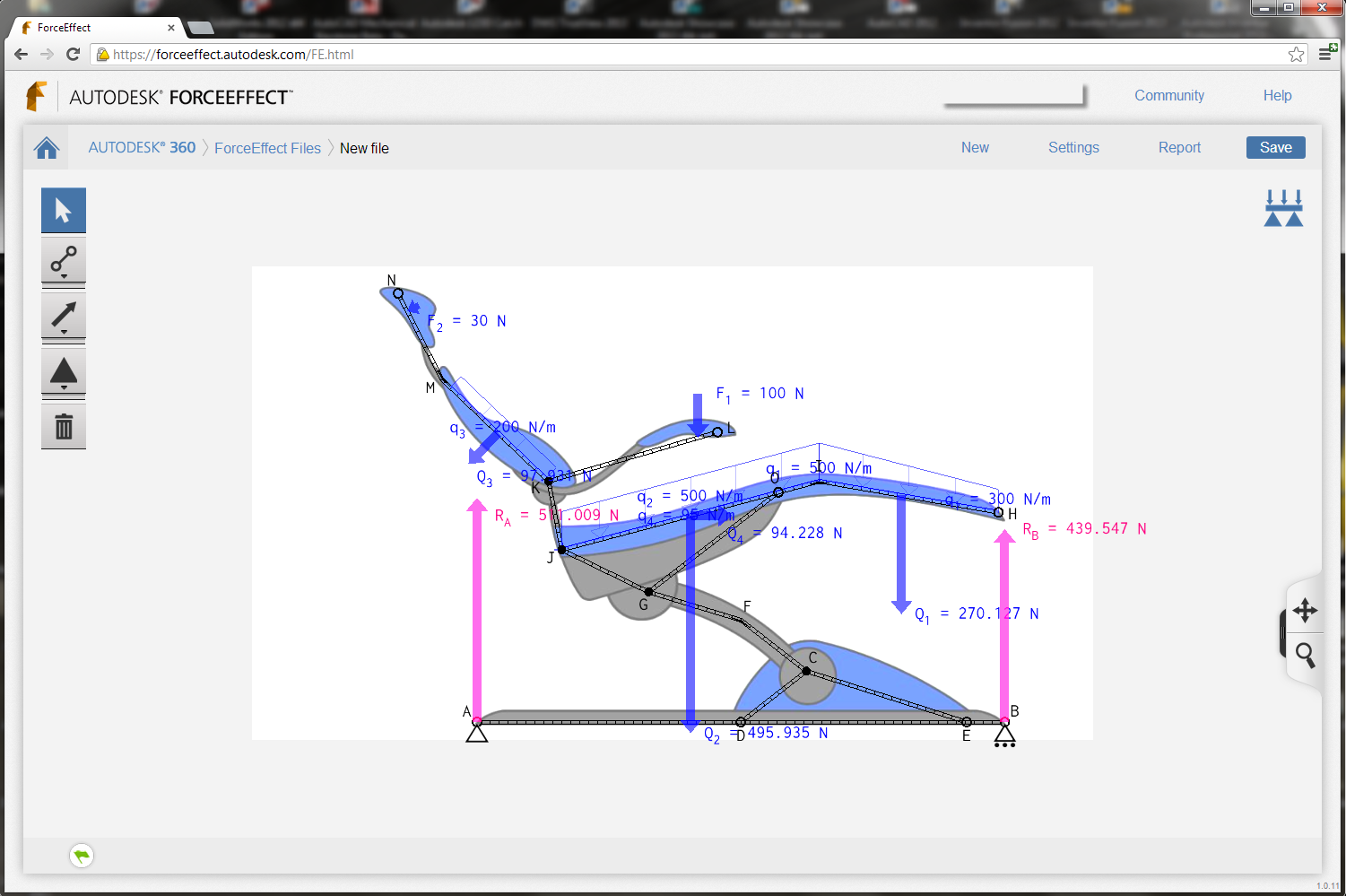The height and width of the screenshot is (896, 1346).
Task: Click the green feedback bubble icon
Action: tap(82, 856)
